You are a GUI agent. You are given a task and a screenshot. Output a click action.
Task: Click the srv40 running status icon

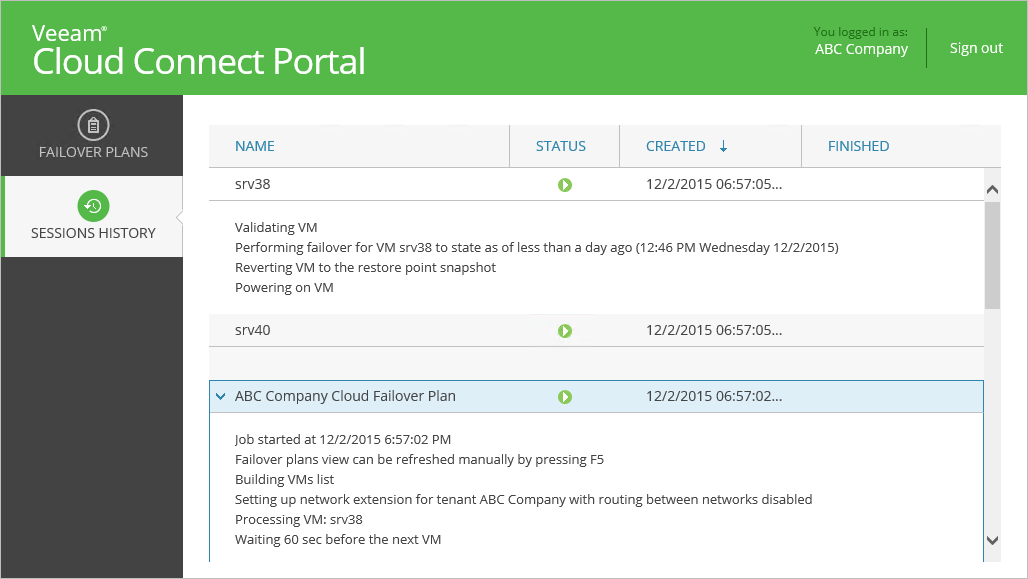coord(565,331)
